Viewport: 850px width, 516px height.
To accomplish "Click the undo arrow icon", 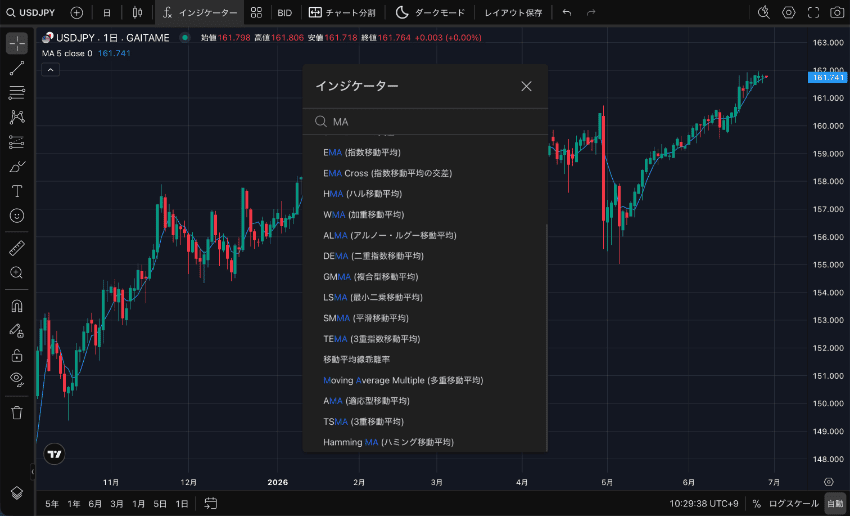I will coord(567,12).
